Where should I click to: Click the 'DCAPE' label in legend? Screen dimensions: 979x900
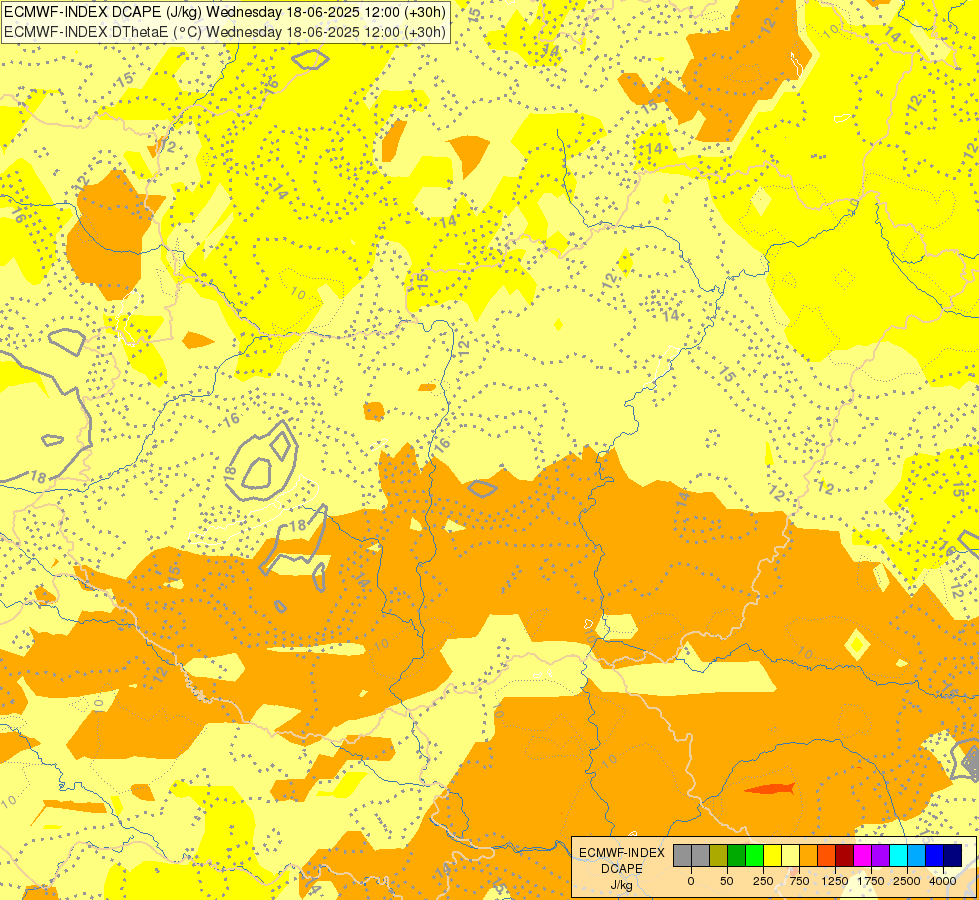[x=622, y=869]
